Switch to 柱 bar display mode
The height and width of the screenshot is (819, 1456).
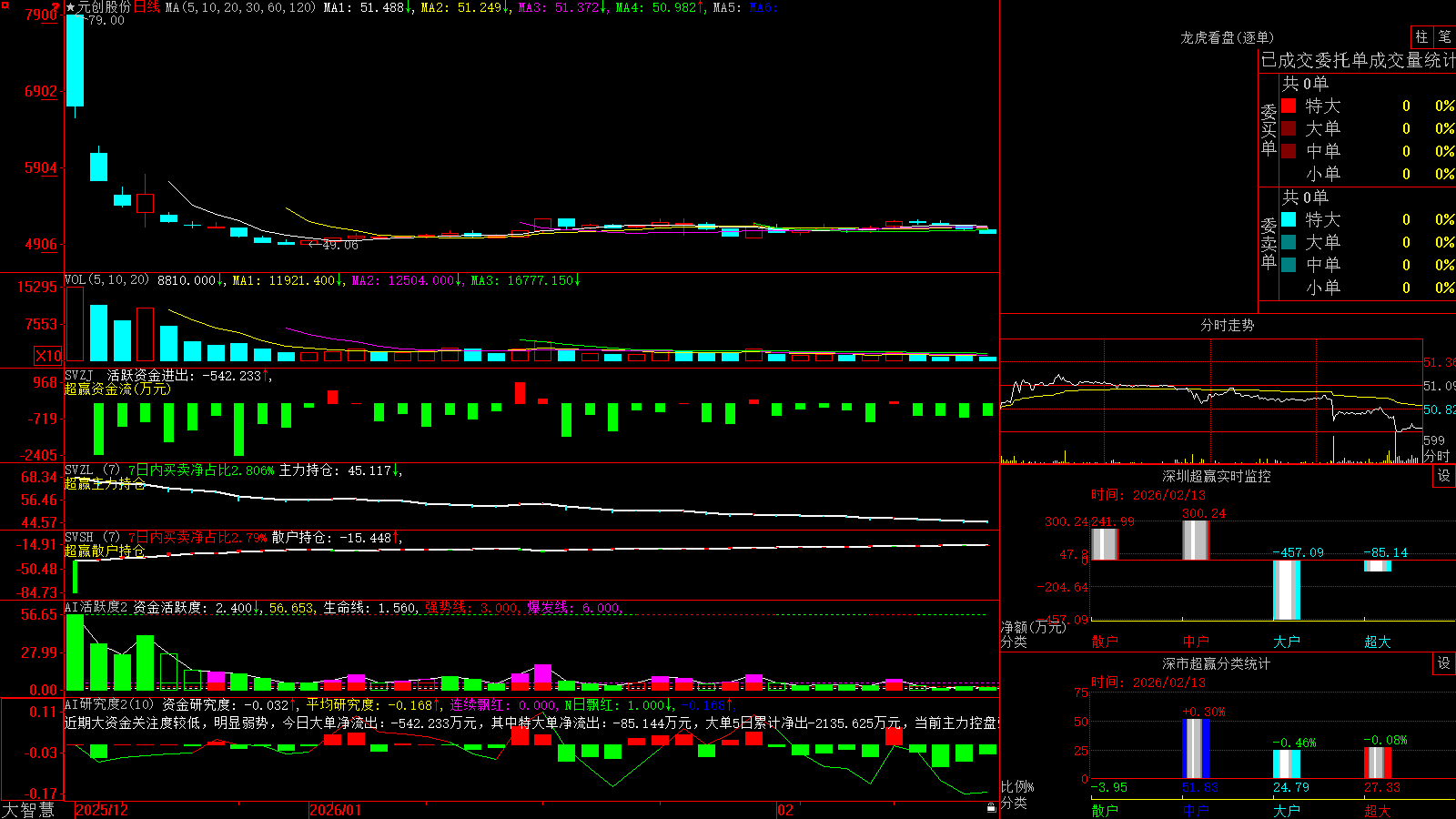tap(1421, 36)
